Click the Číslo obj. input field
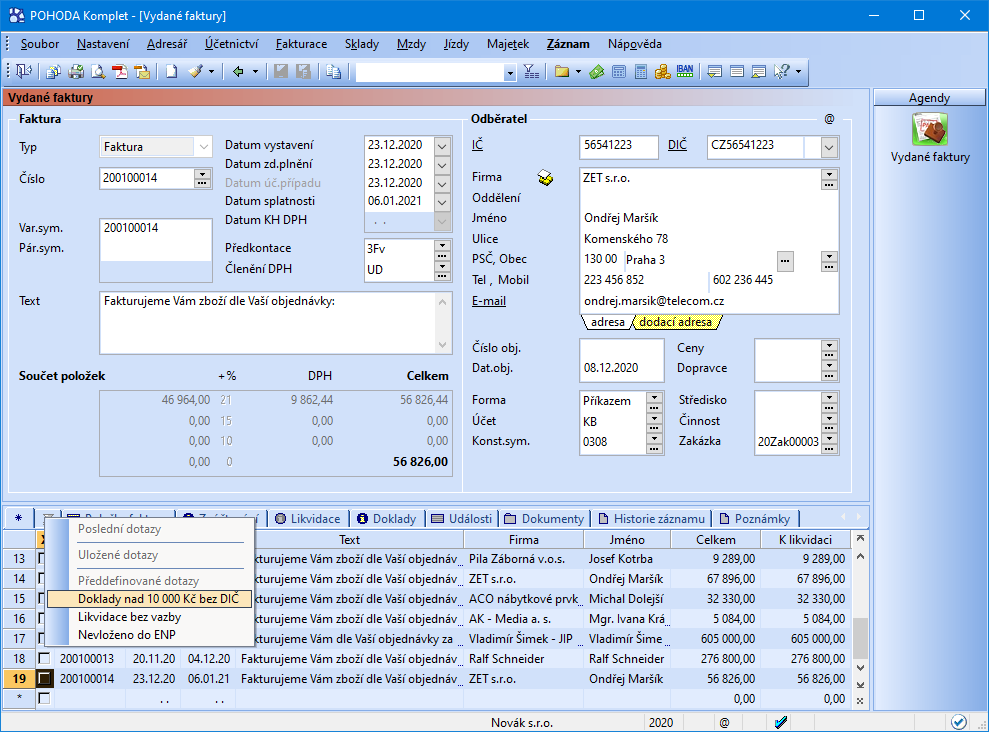This screenshot has height=732, width=989. click(621, 348)
